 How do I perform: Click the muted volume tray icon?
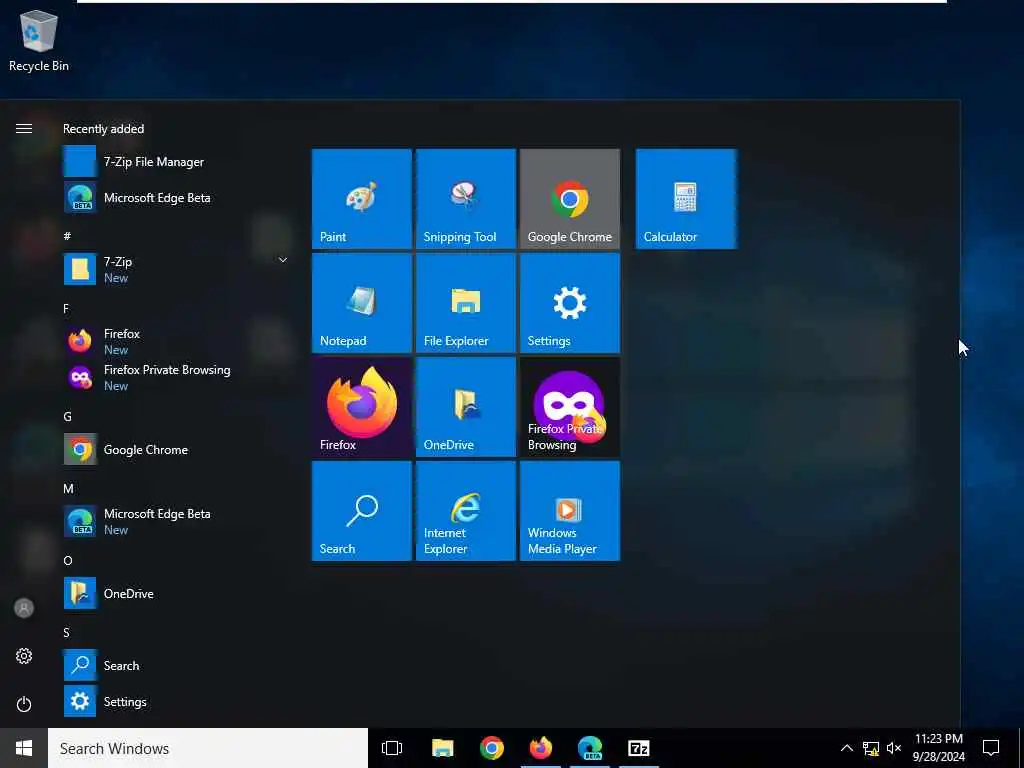tap(894, 748)
